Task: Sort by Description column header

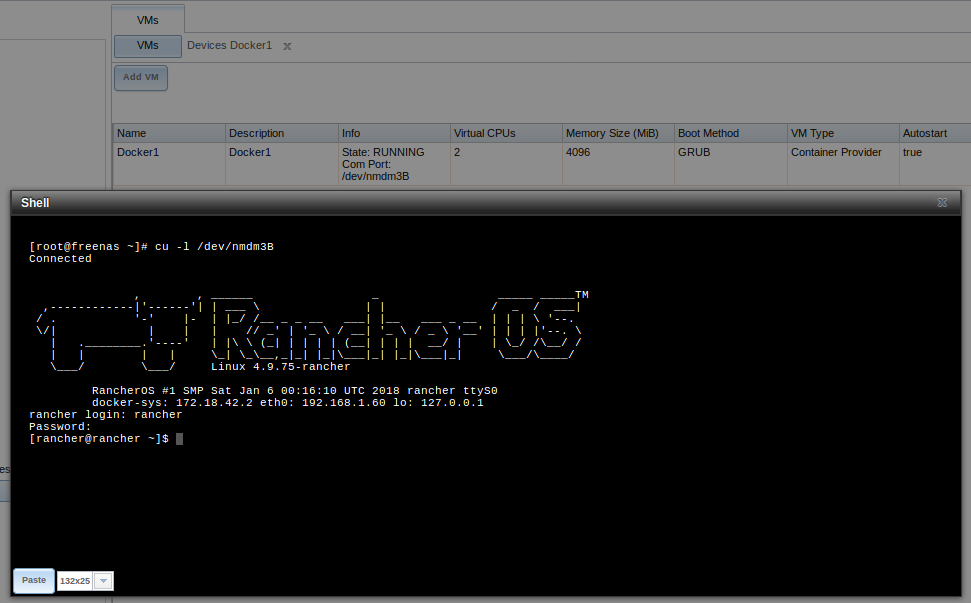Action: [x=282, y=133]
